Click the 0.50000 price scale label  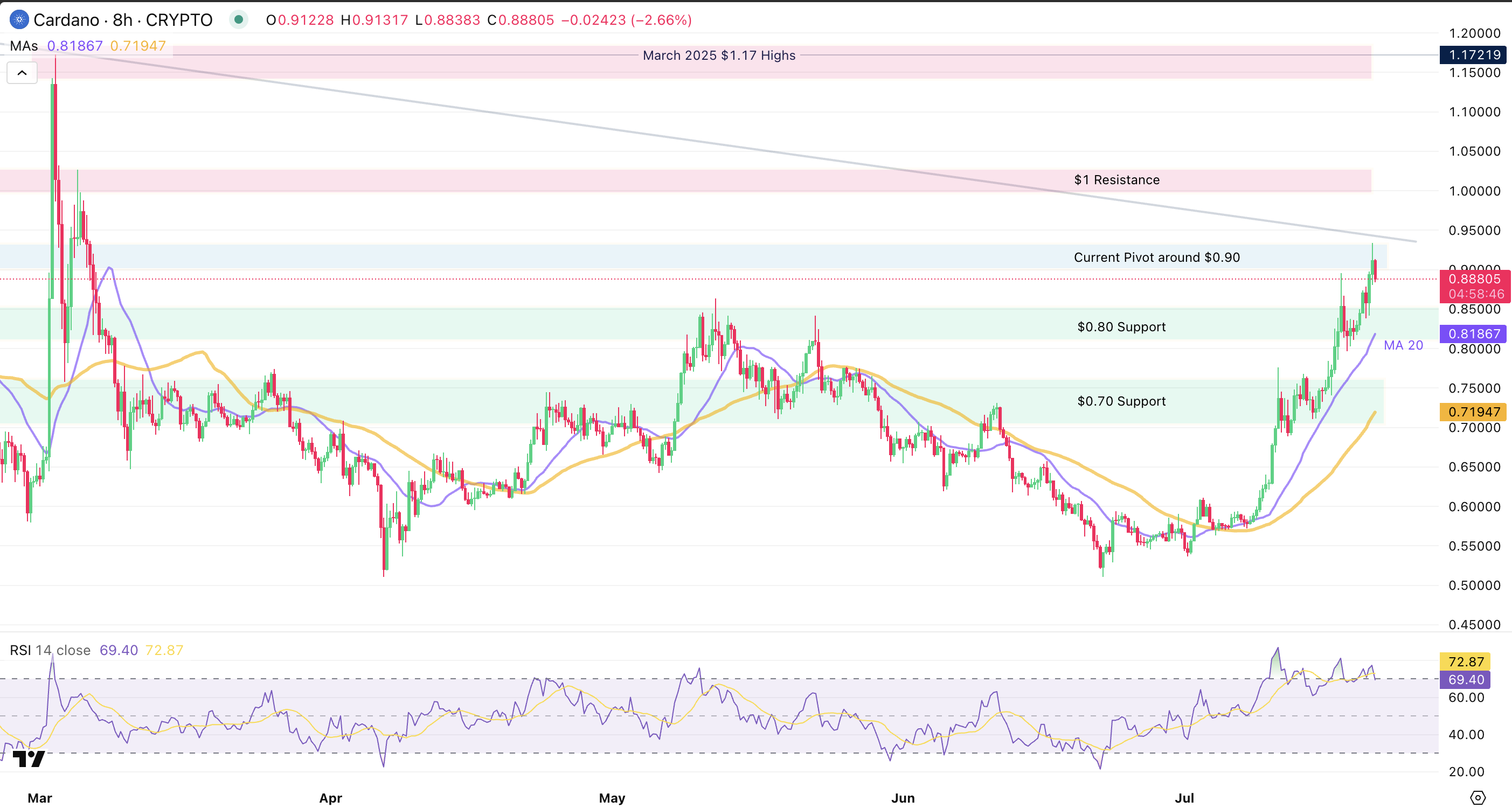point(1474,585)
